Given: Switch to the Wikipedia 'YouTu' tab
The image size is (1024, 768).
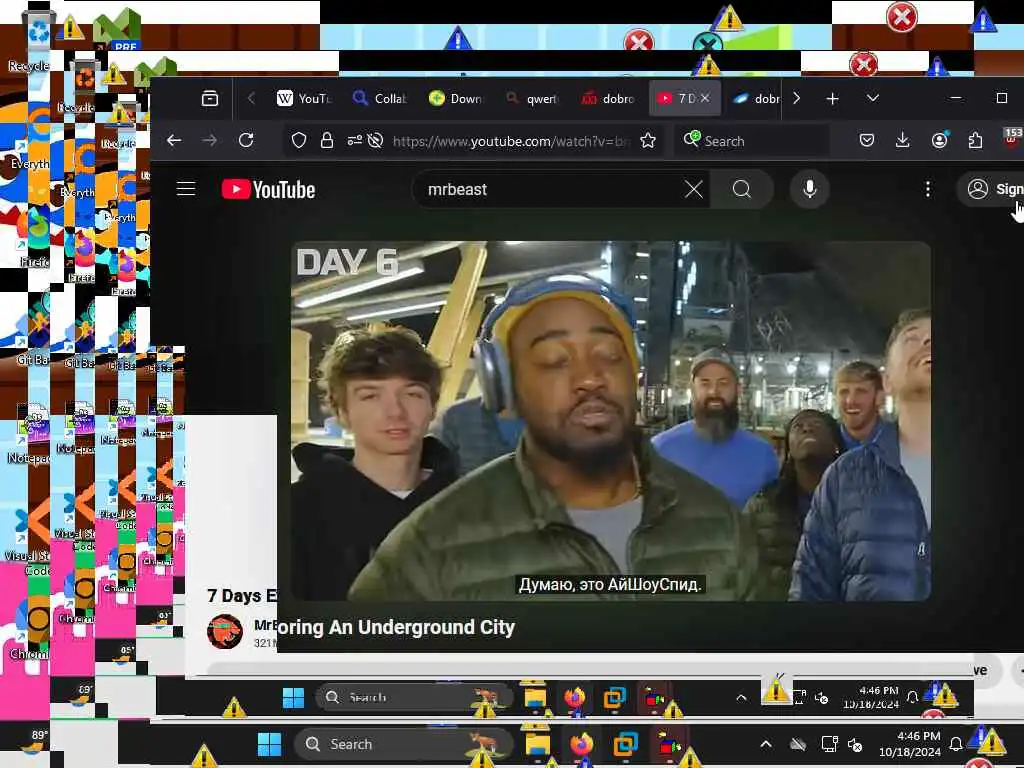Looking at the screenshot, I should (304, 99).
